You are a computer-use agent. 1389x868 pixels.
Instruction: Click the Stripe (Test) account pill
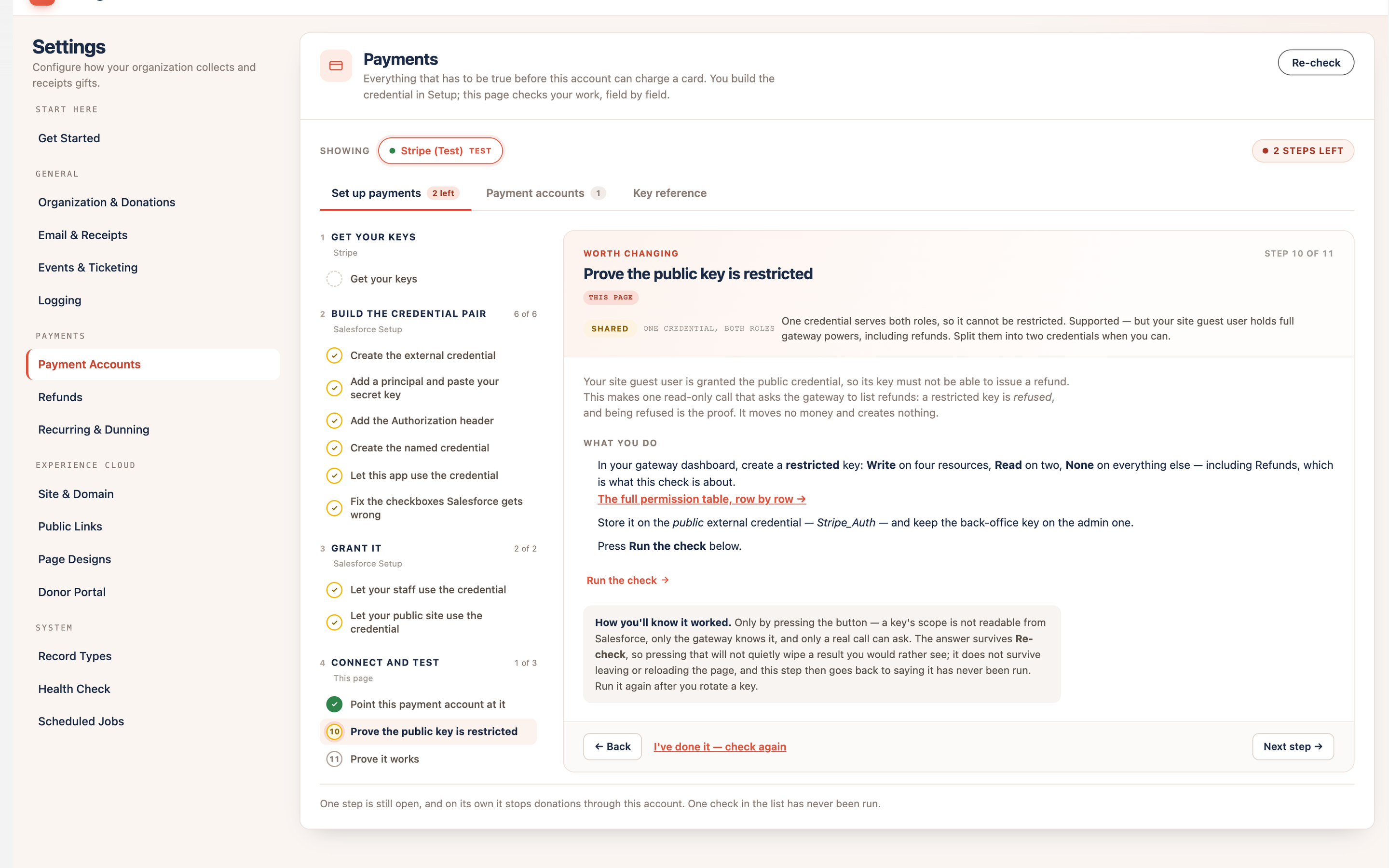[x=440, y=151]
